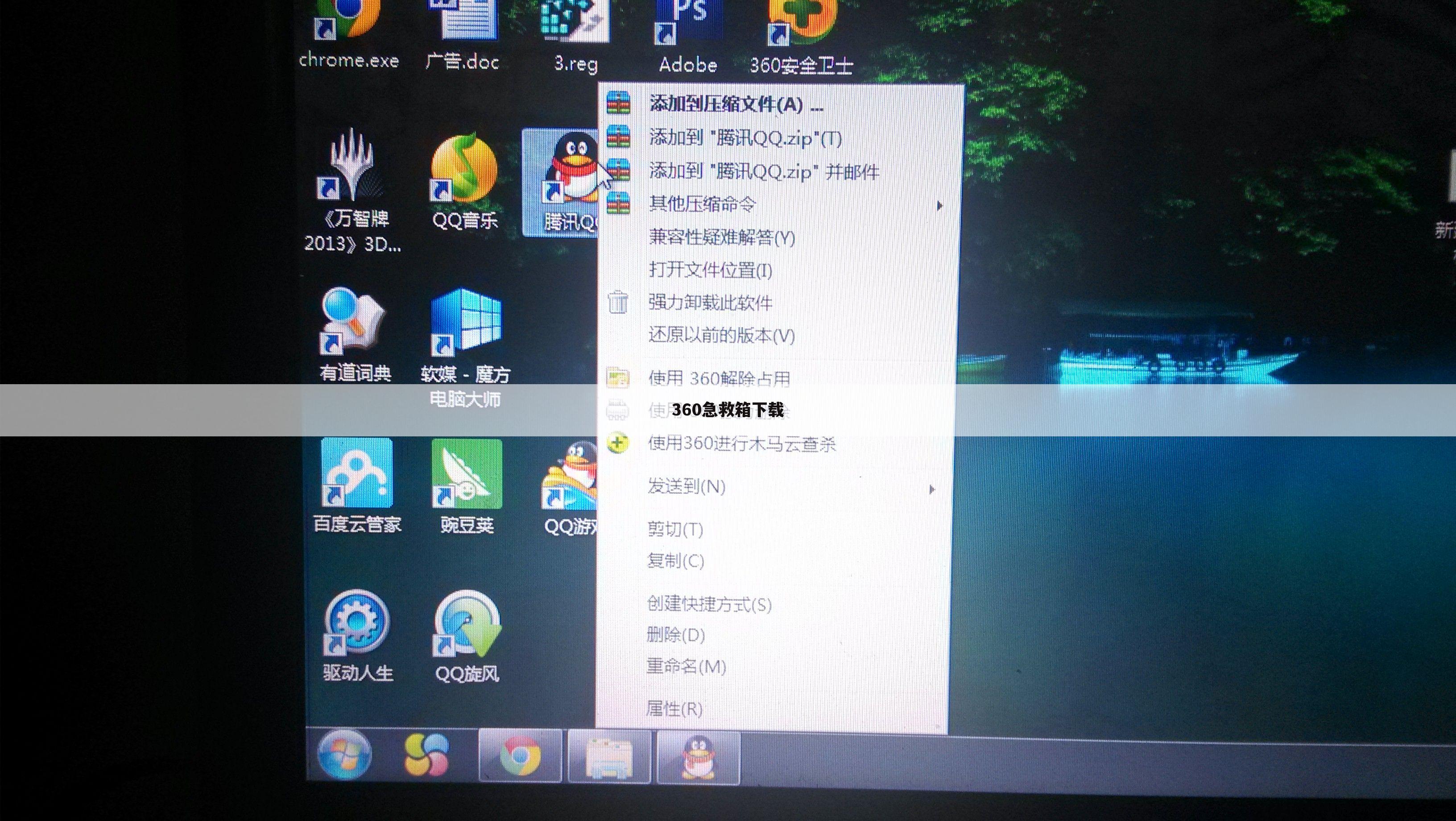Screen dimensions: 1456x821
Task: Select the 腾讯QQ desktop icon
Action: tap(560, 182)
